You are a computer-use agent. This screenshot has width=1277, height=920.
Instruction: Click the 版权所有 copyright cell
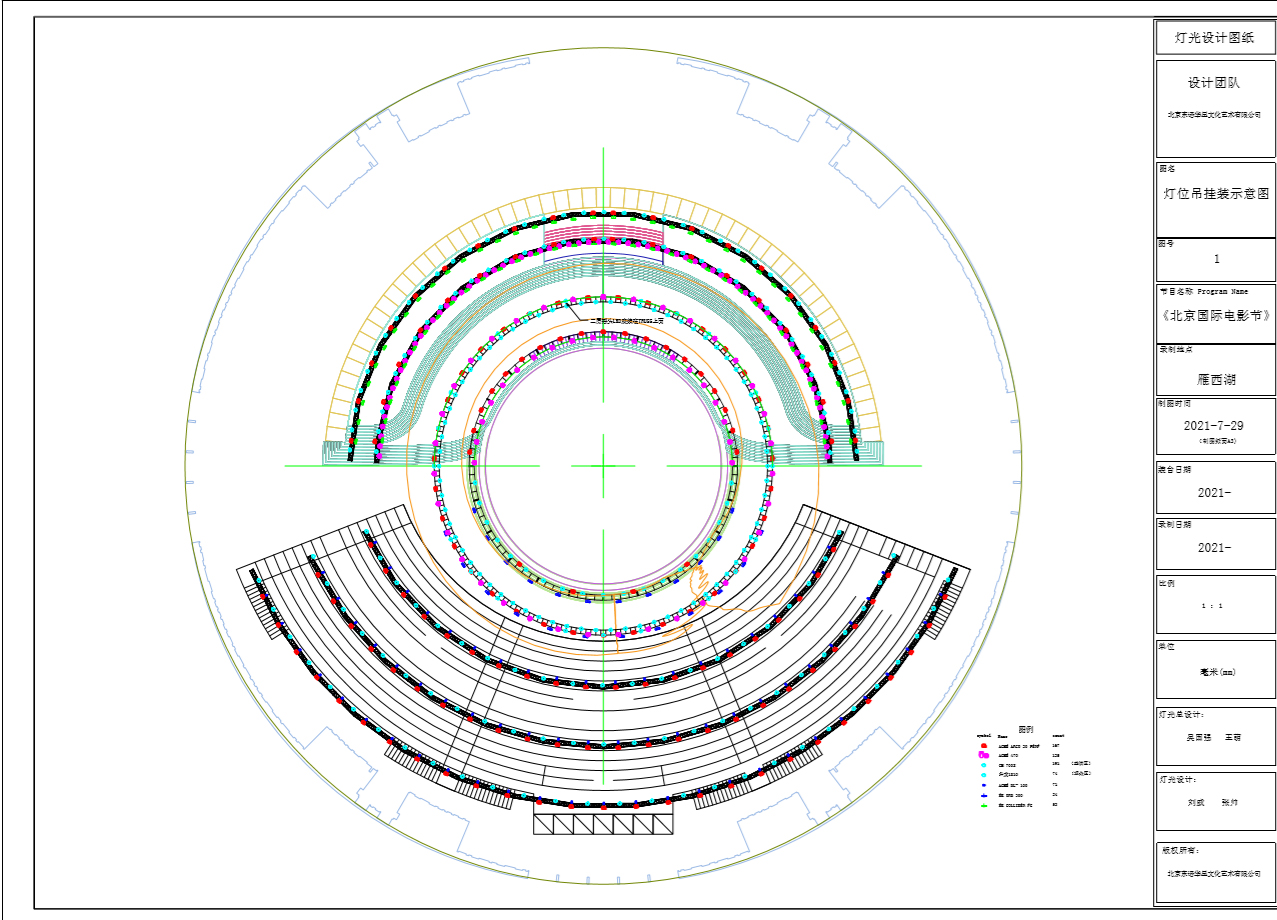tap(1215, 872)
